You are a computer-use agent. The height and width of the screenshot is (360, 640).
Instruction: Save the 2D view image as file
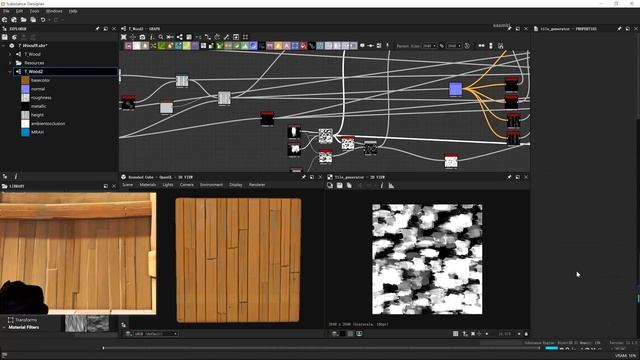340,185
